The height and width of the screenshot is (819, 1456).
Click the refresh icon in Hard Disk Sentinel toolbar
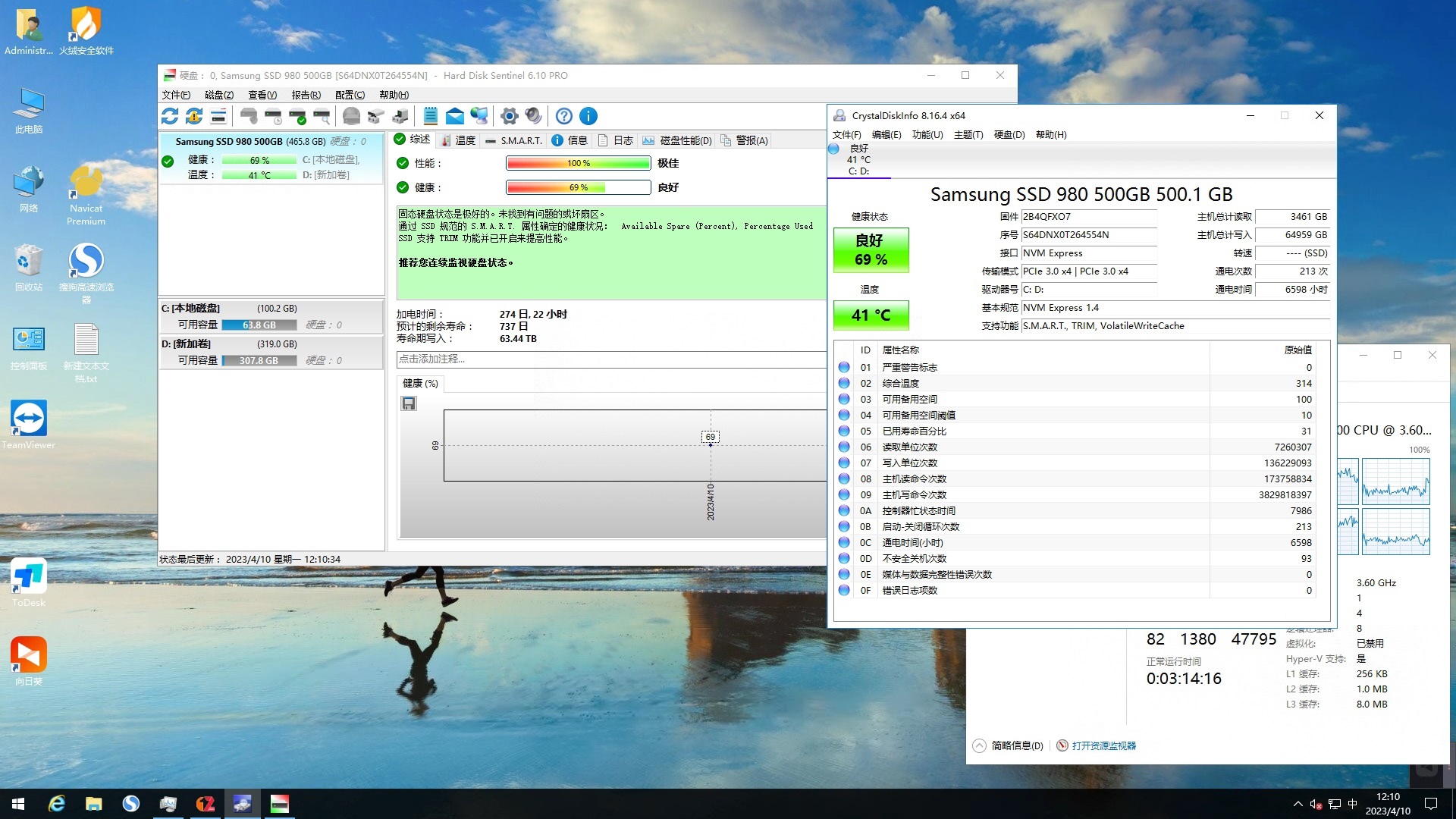pyautogui.click(x=170, y=116)
